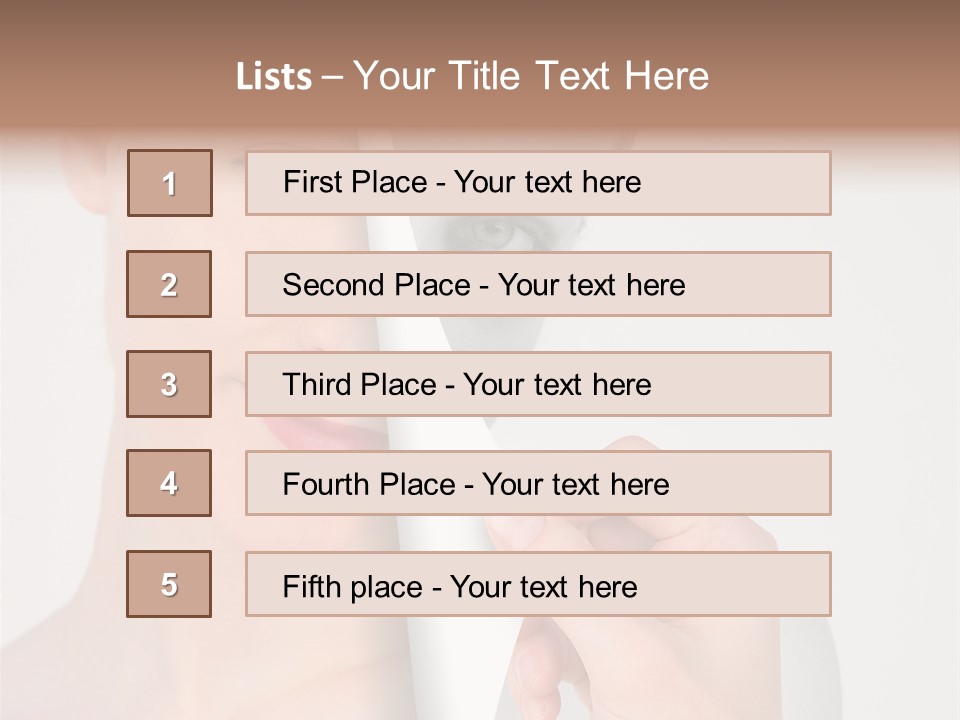Click the lips in the background photo
This screenshot has height=720, width=960.
[317, 433]
